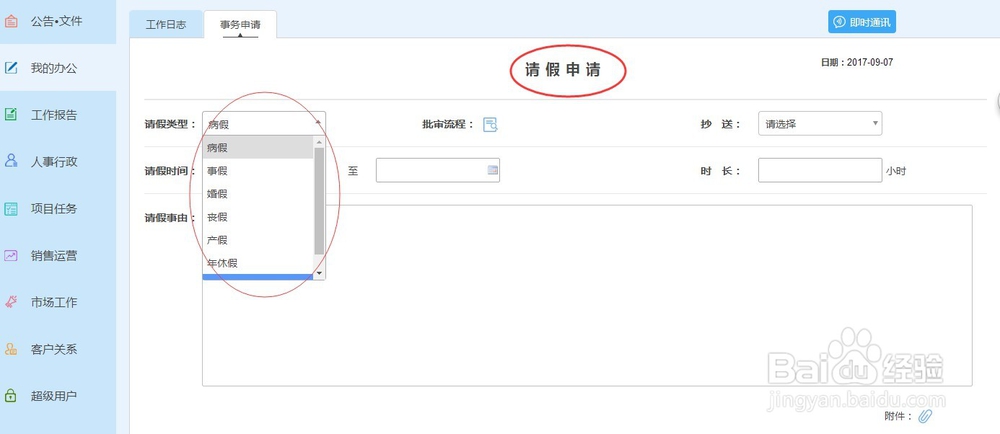The image size is (1000, 434).
Task: Click dropdown list scroll-up arrow
Action: point(320,141)
